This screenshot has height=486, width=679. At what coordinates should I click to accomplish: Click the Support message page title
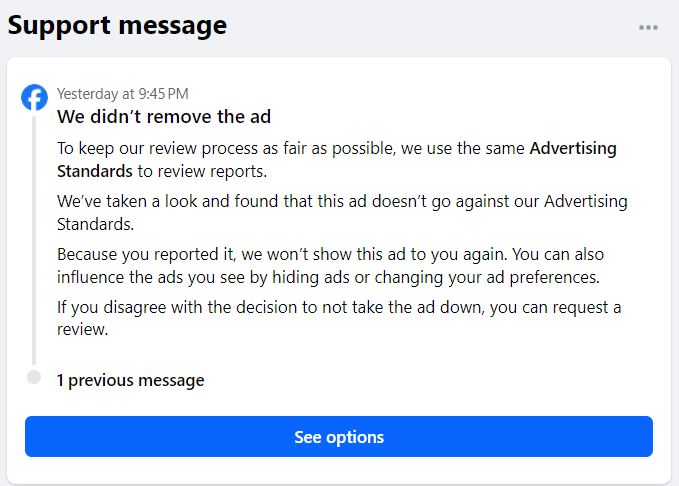(117, 25)
